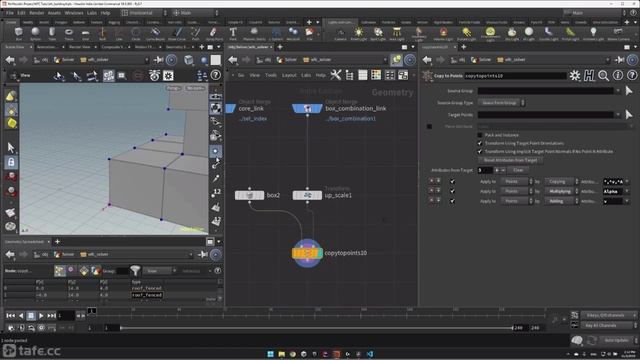Click the Source Group selection arrow button
Image resolution: width=640 pixels, height=360 pixels.
629,91
